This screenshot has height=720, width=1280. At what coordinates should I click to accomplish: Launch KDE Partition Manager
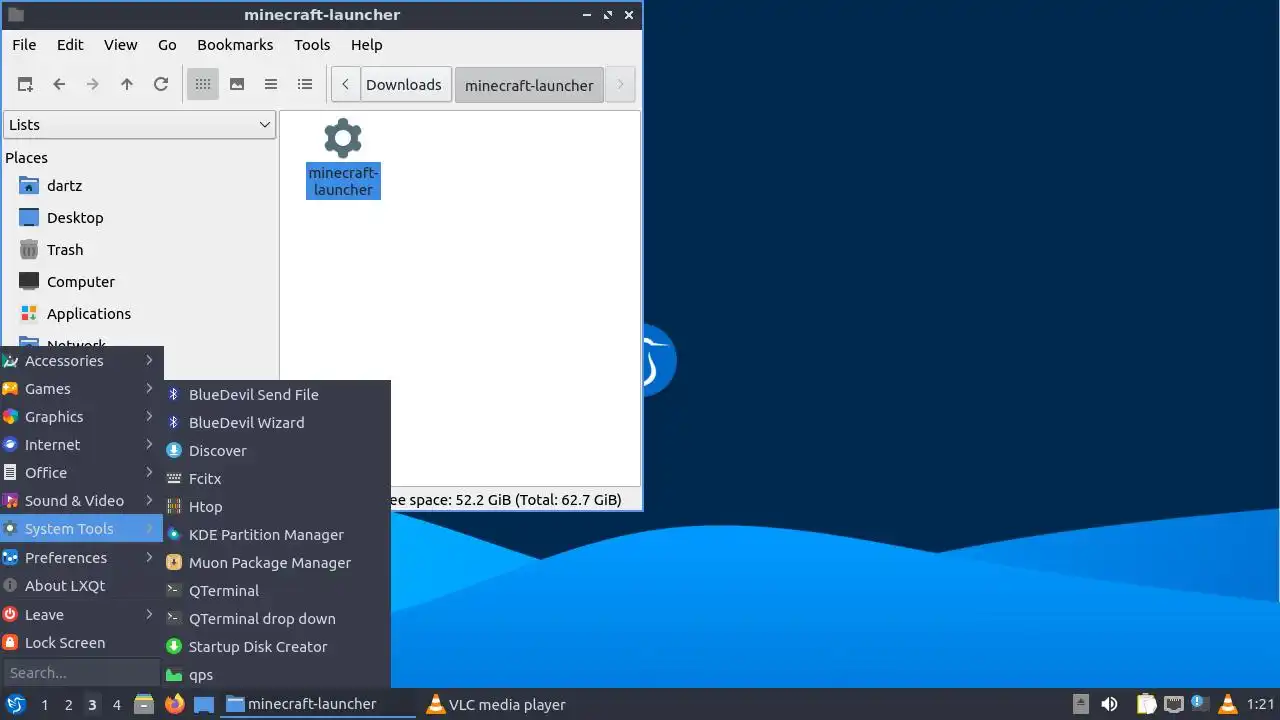tap(277, 535)
